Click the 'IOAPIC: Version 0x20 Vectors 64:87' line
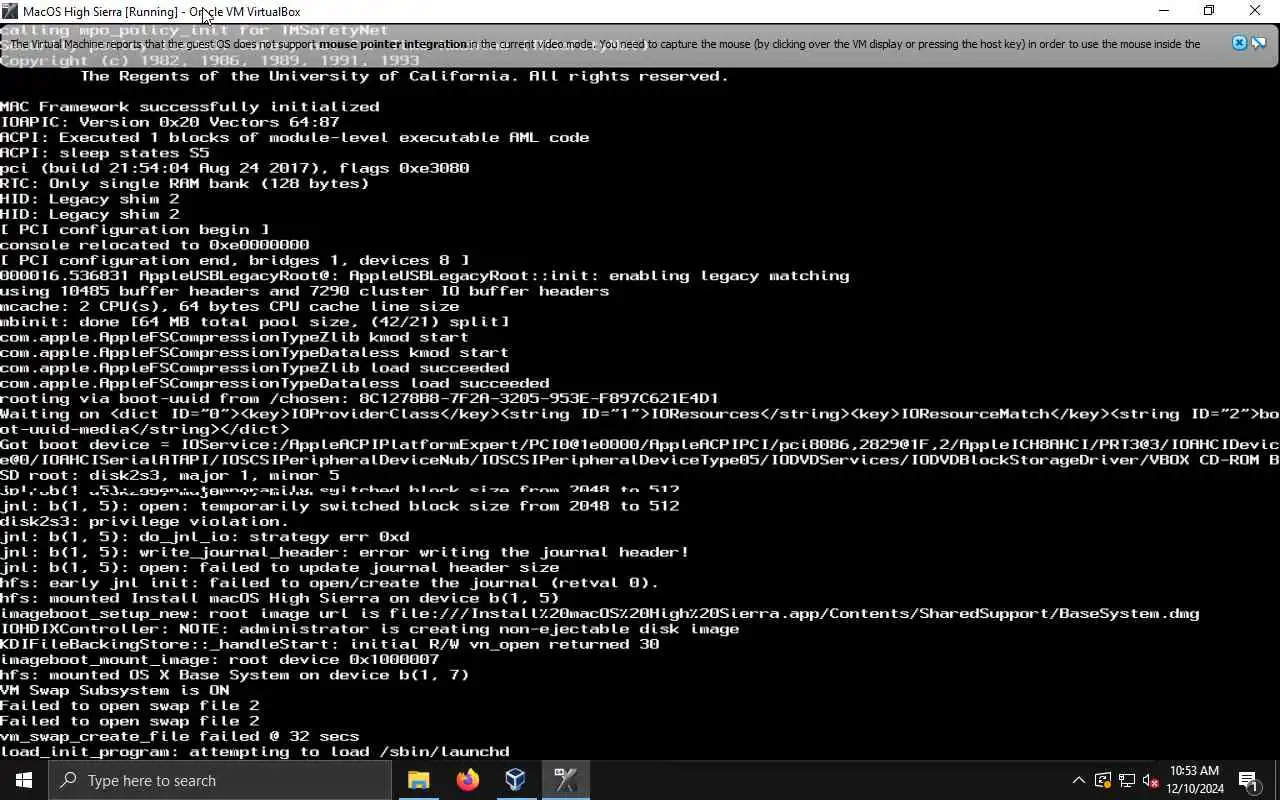This screenshot has height=800, width=1280. 170,122
